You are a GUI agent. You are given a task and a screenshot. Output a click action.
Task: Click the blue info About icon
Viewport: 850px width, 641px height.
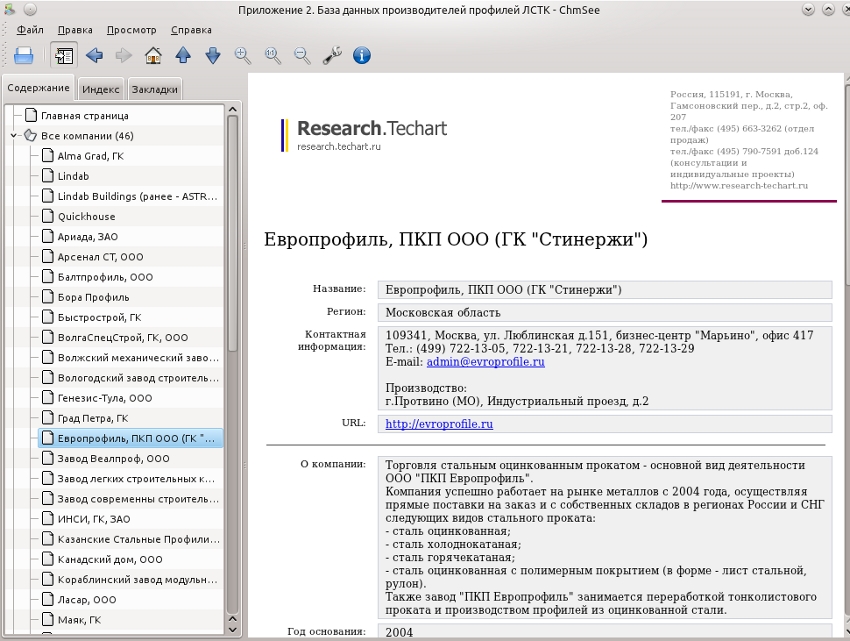[x=362, y=55]
